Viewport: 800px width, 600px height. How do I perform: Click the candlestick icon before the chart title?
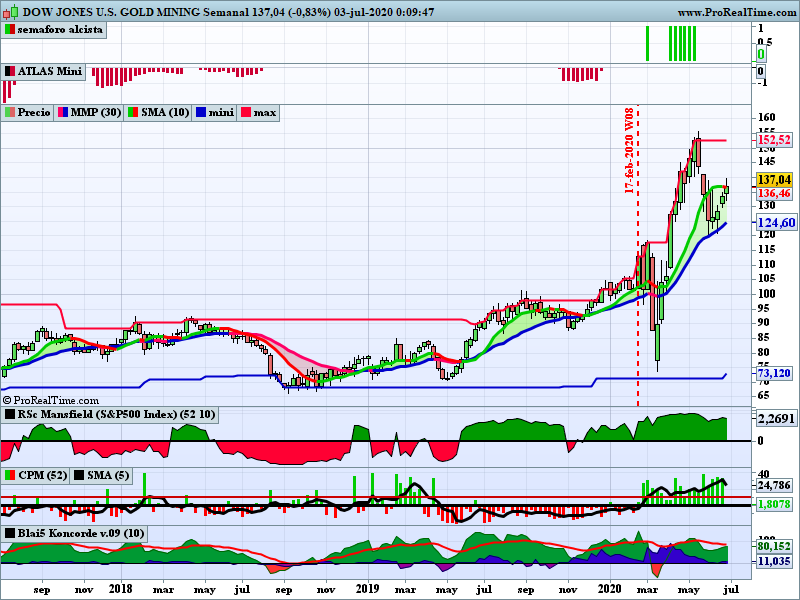click(x=11, y=12)
